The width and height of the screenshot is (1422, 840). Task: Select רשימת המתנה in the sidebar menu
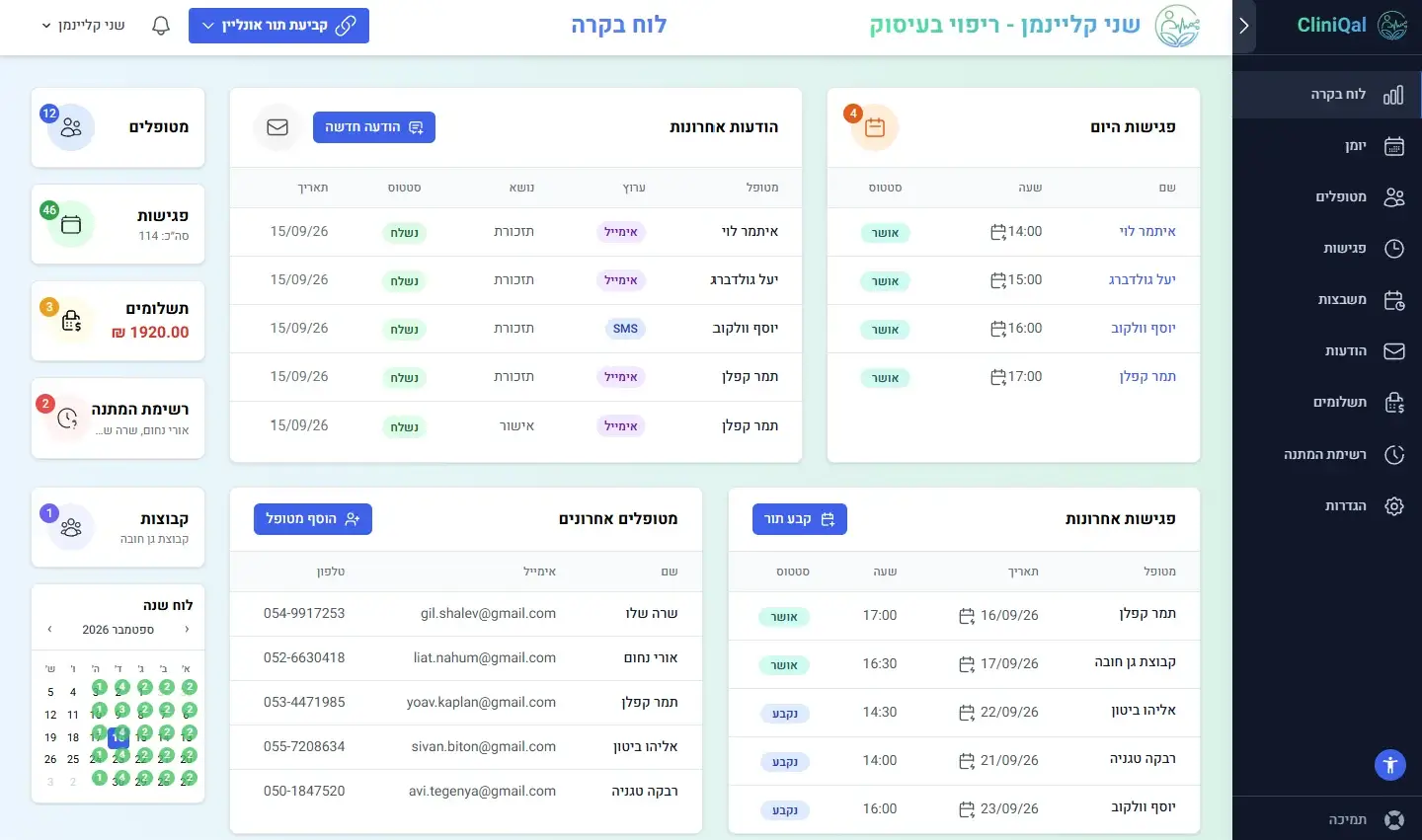pos(1327,455)
